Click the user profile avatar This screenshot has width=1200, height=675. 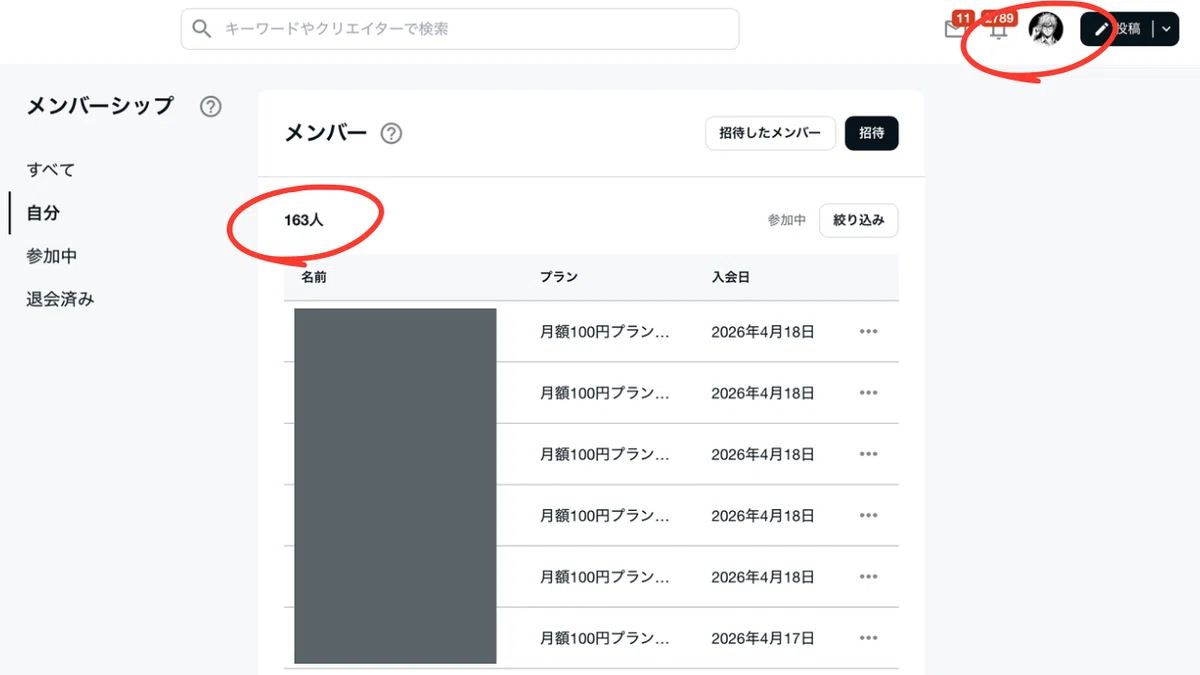tap(1046, 28)
